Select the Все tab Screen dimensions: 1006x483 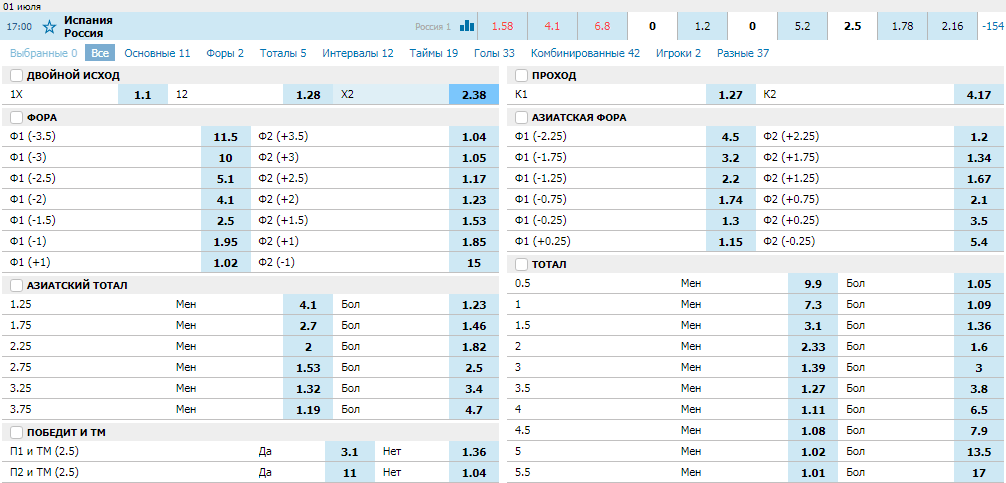tap(100, 53)
